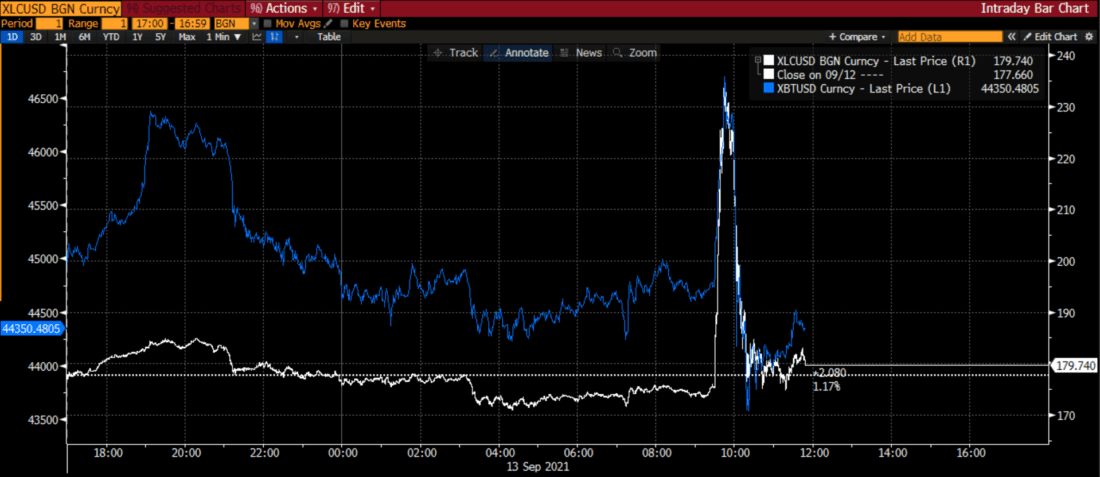
Task: Click the Edit Chart button
Action: click(1050, 37)
